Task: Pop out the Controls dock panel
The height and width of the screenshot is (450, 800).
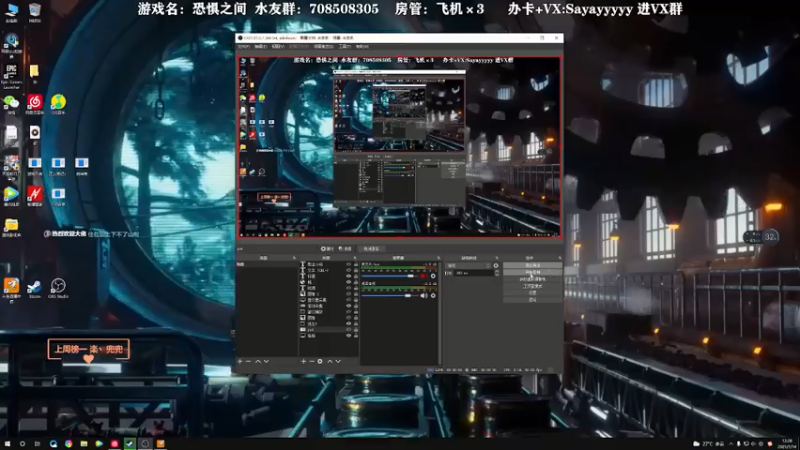Action: [x=560, y=258]
